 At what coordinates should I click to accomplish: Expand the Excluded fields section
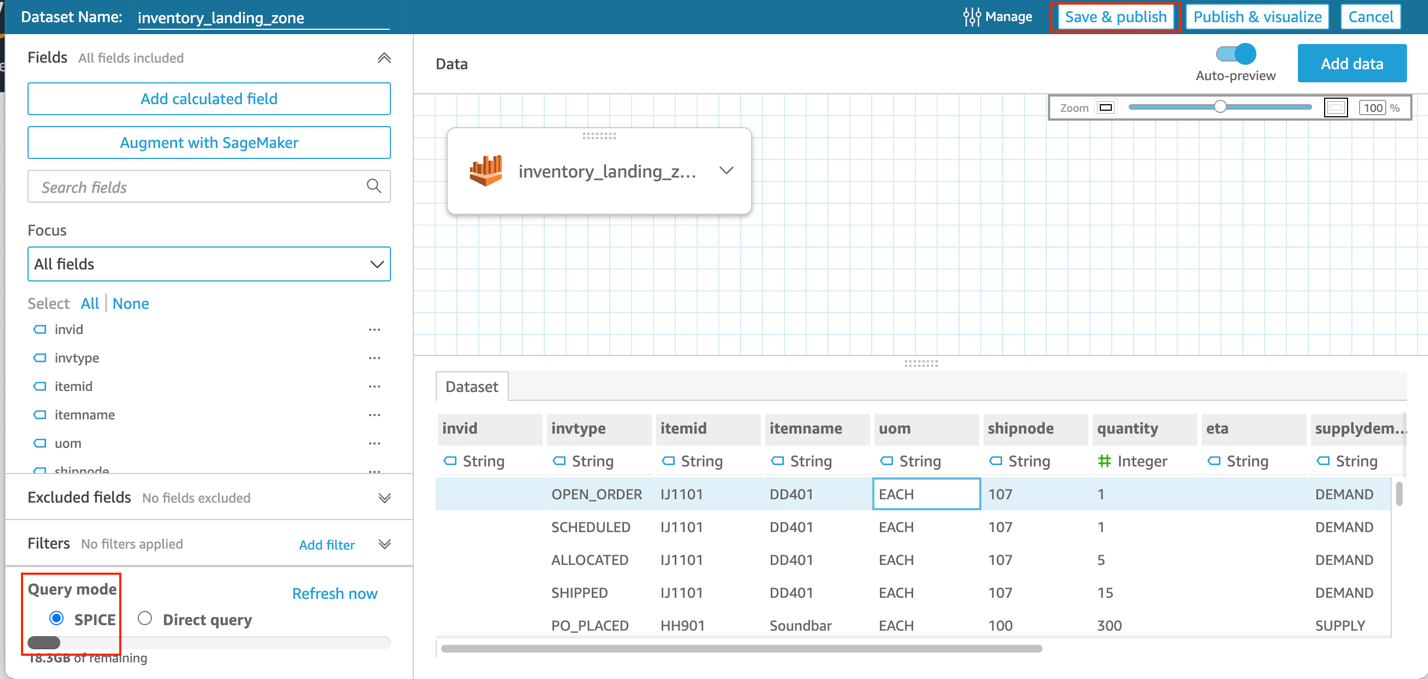point(385,498)
